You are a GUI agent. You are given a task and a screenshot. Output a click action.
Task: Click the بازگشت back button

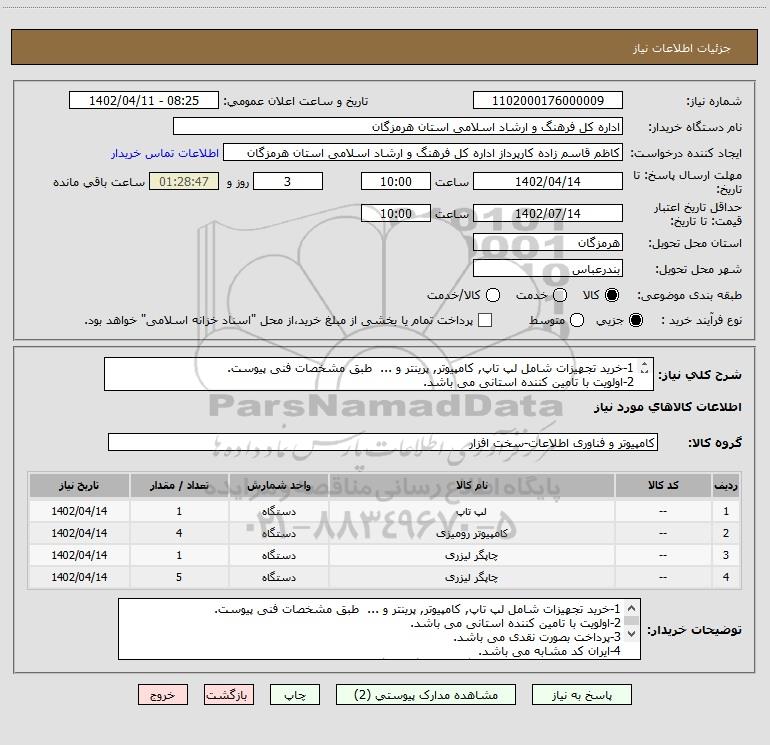tap(229, 695)
